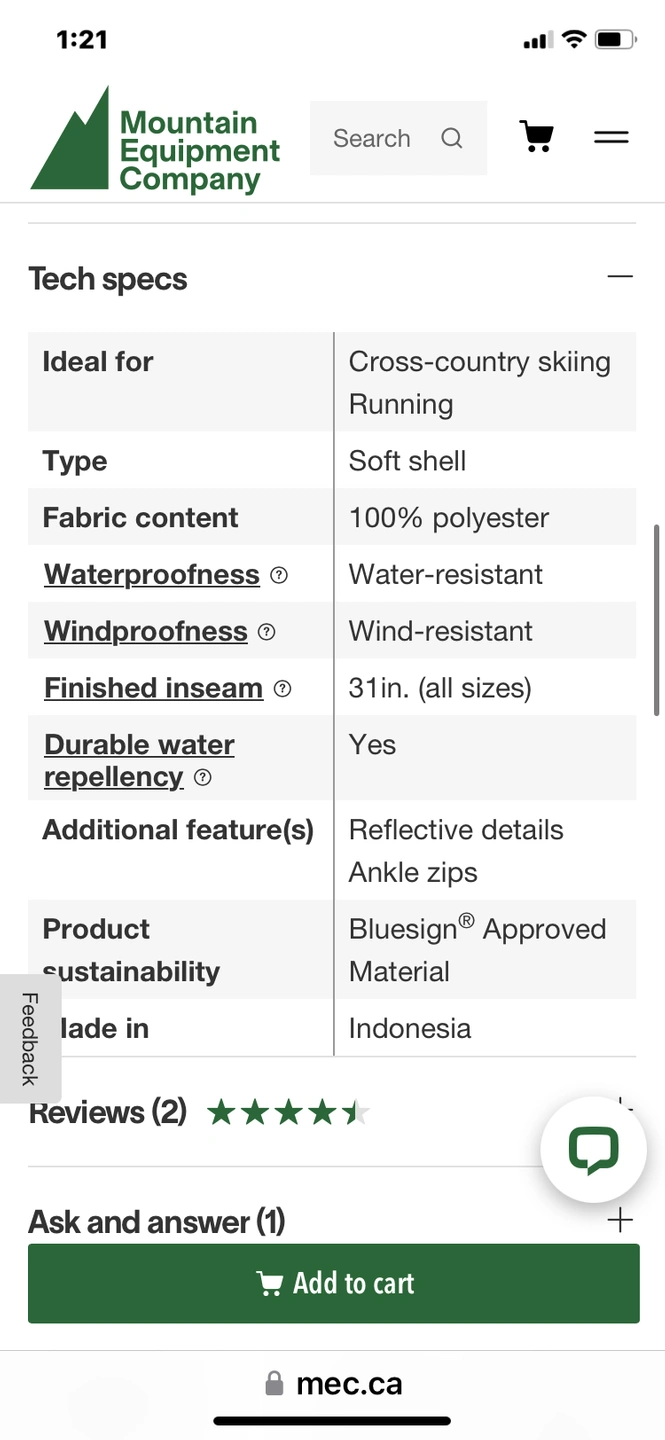Tap the search magnifier icon
The height and width of the screenshot is (1440, 665).
point(452,138)
